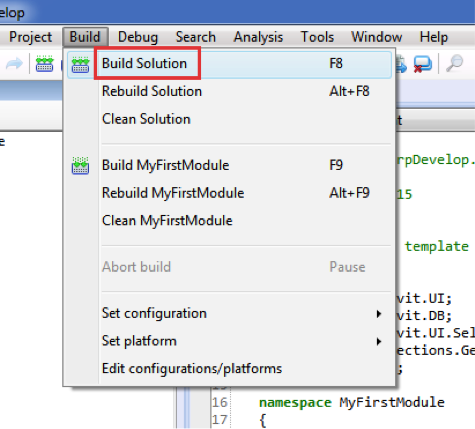Expand the Set platform submenu
The height and width of the screenshot is (429, 475).
point(229,341)
